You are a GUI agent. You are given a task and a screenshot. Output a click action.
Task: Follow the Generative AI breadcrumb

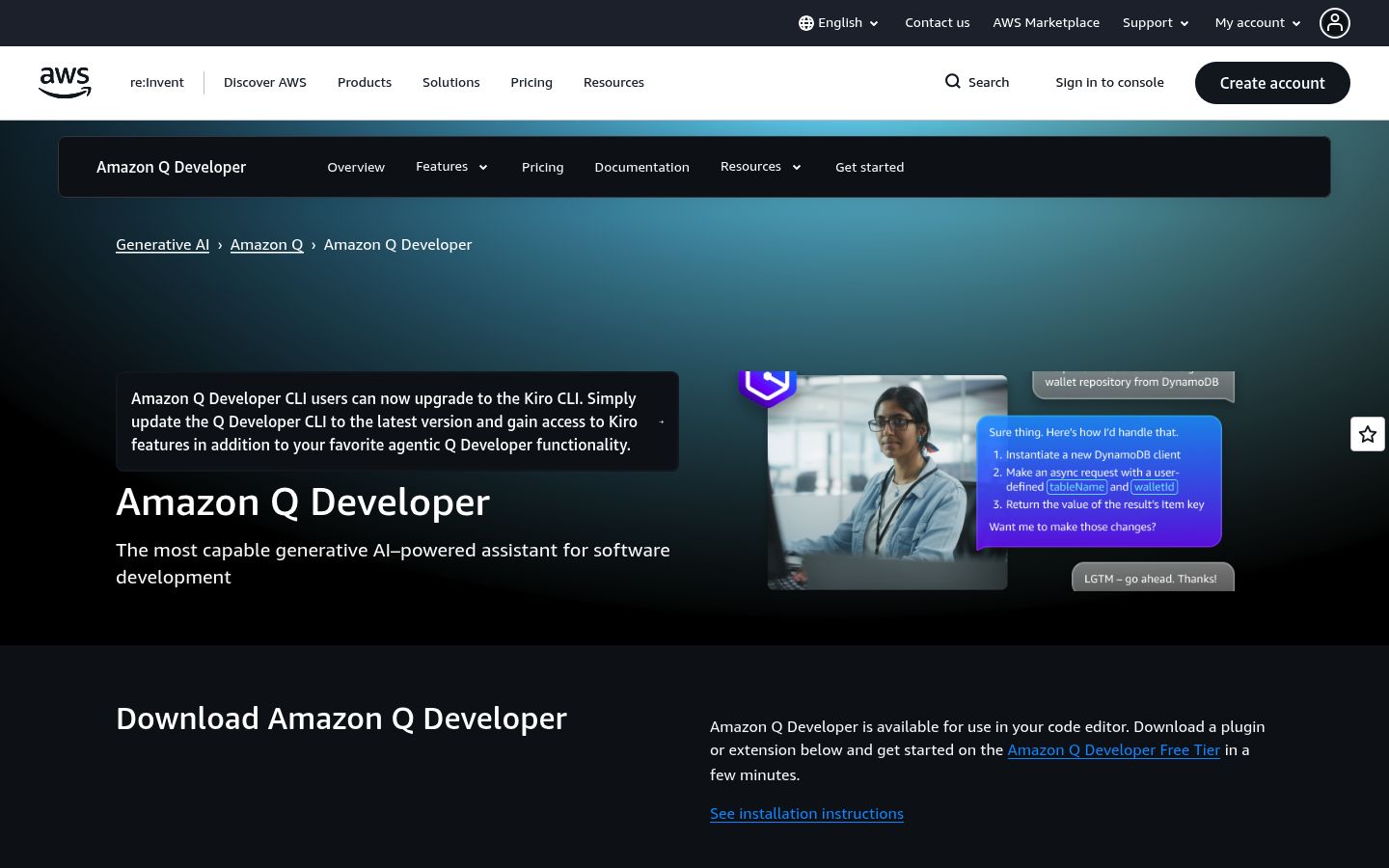pyautogui.click(x=163, y=245)
